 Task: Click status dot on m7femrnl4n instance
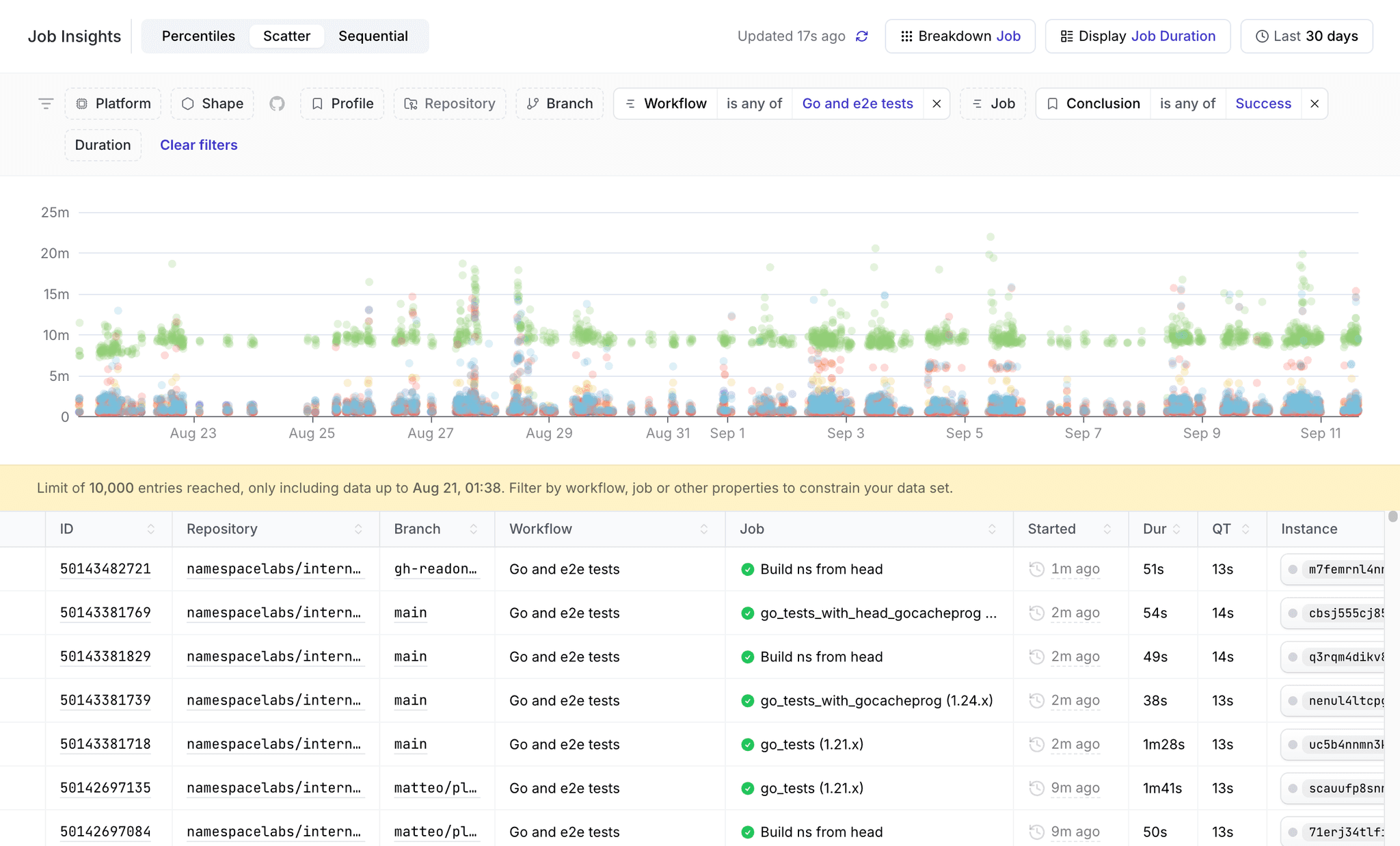point(1293,570)
